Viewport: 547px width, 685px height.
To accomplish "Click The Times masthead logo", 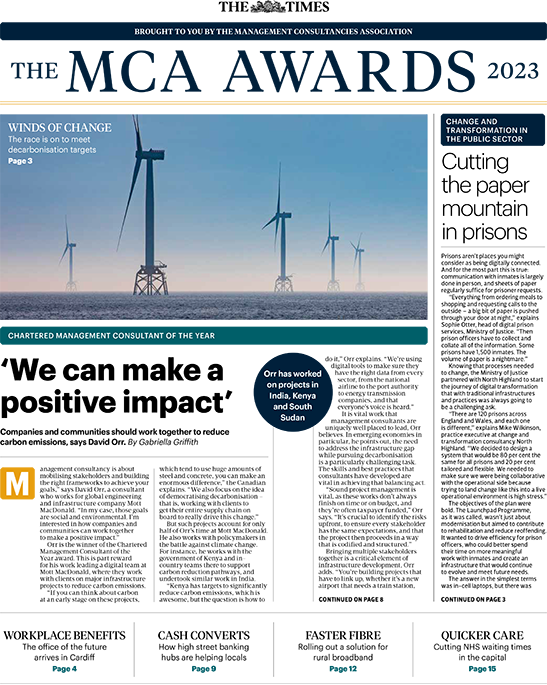I will coord(274,7).
